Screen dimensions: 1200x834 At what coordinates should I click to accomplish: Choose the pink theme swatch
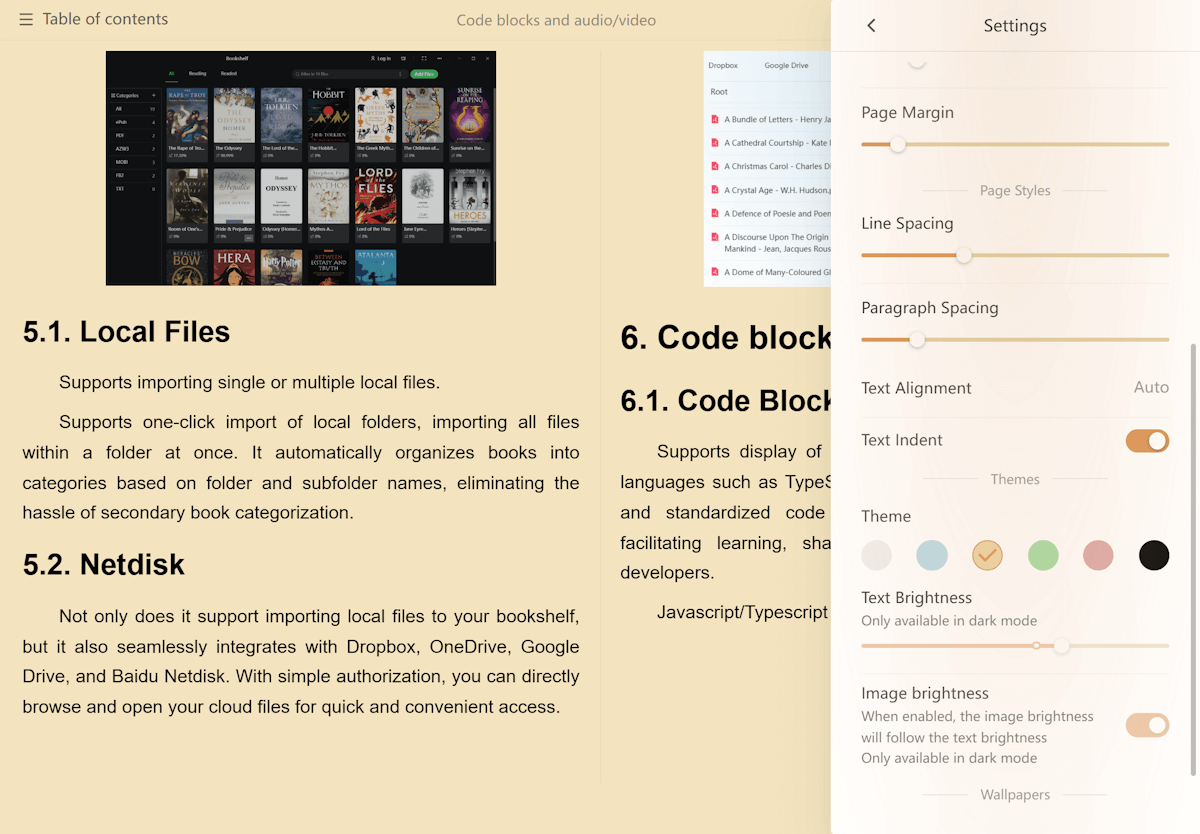1098,555
